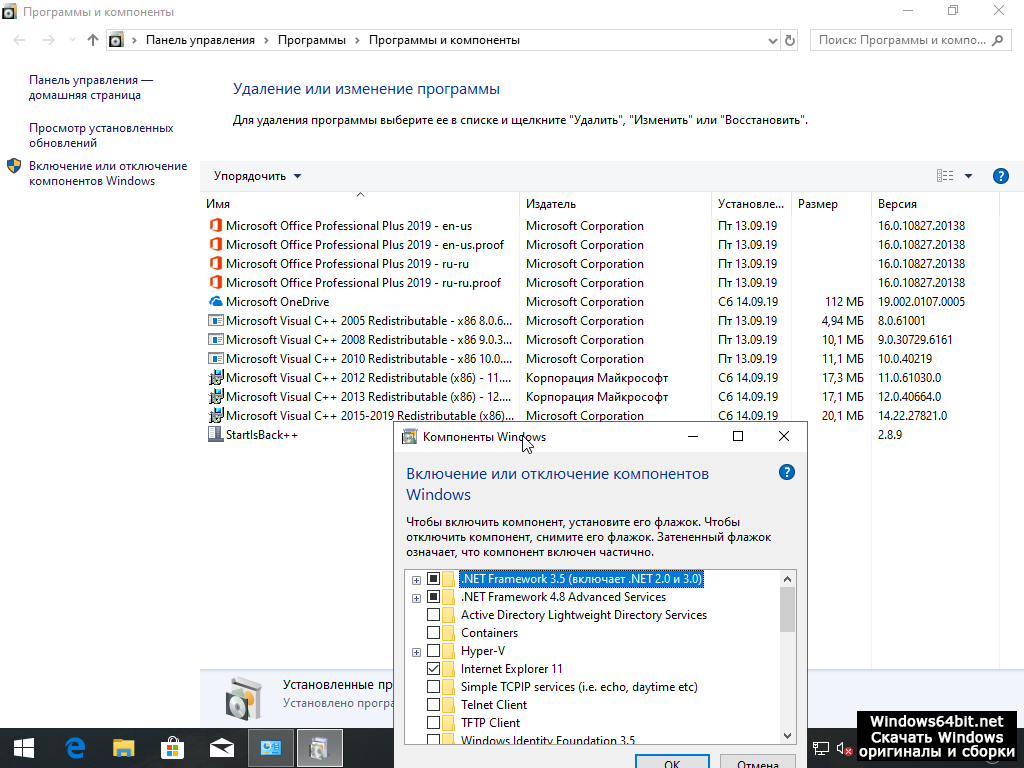Tick the Containers component checkbox
1024x768 pixels.
coord(433,633)
